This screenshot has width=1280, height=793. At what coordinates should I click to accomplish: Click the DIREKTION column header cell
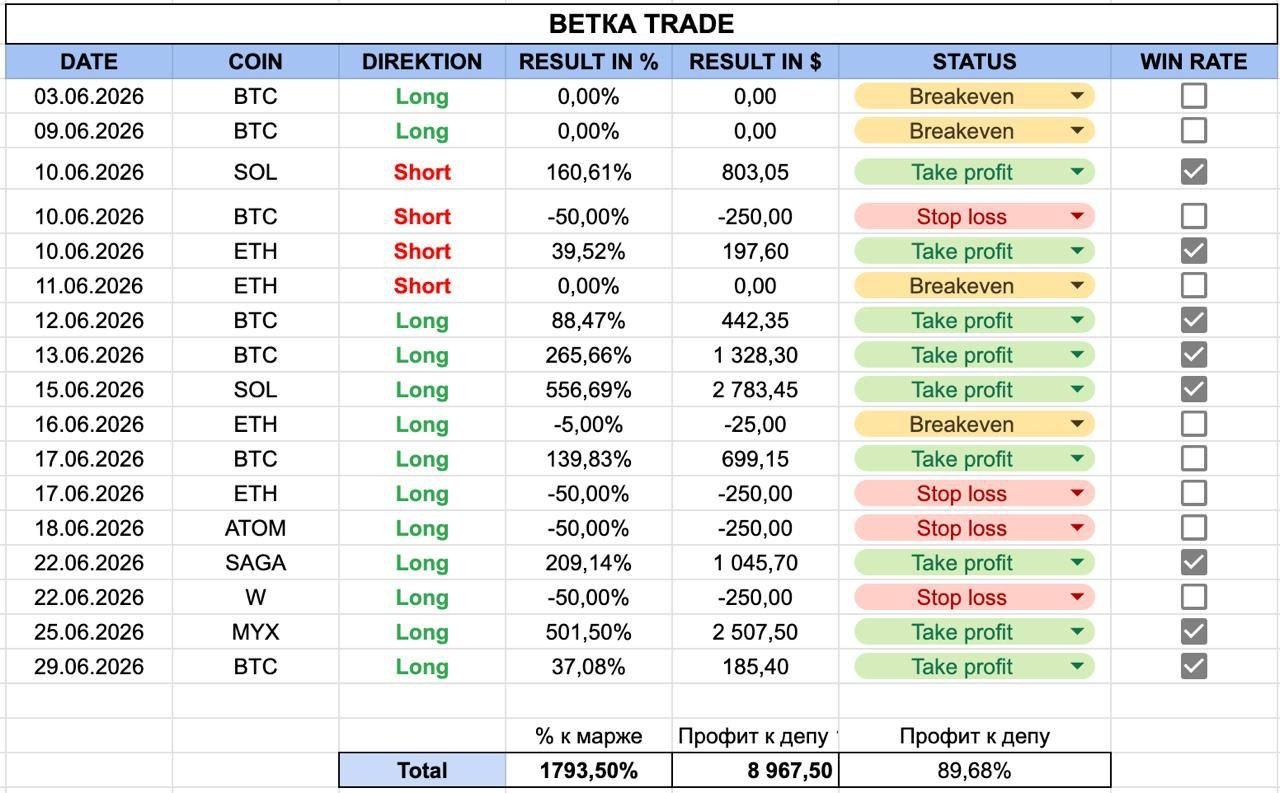[x=422, y=62]
